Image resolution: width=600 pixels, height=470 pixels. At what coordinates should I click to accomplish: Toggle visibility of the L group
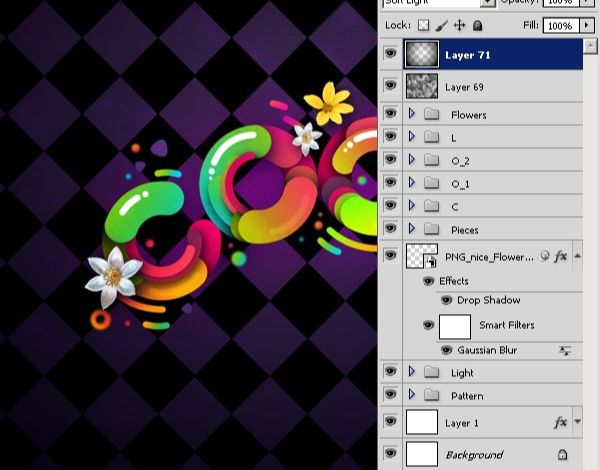(390, 136)
